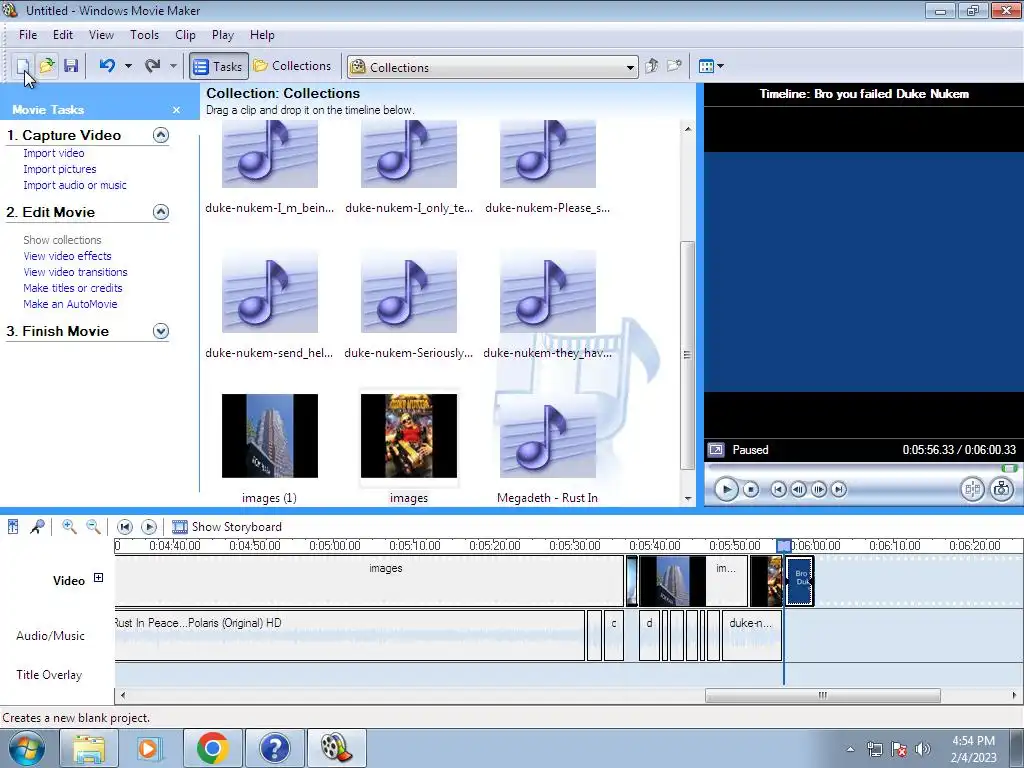Take a picture of the preview frame
Image resolution: width=1024 pixels, height=768 pixels.
(x=1002, y=489)
